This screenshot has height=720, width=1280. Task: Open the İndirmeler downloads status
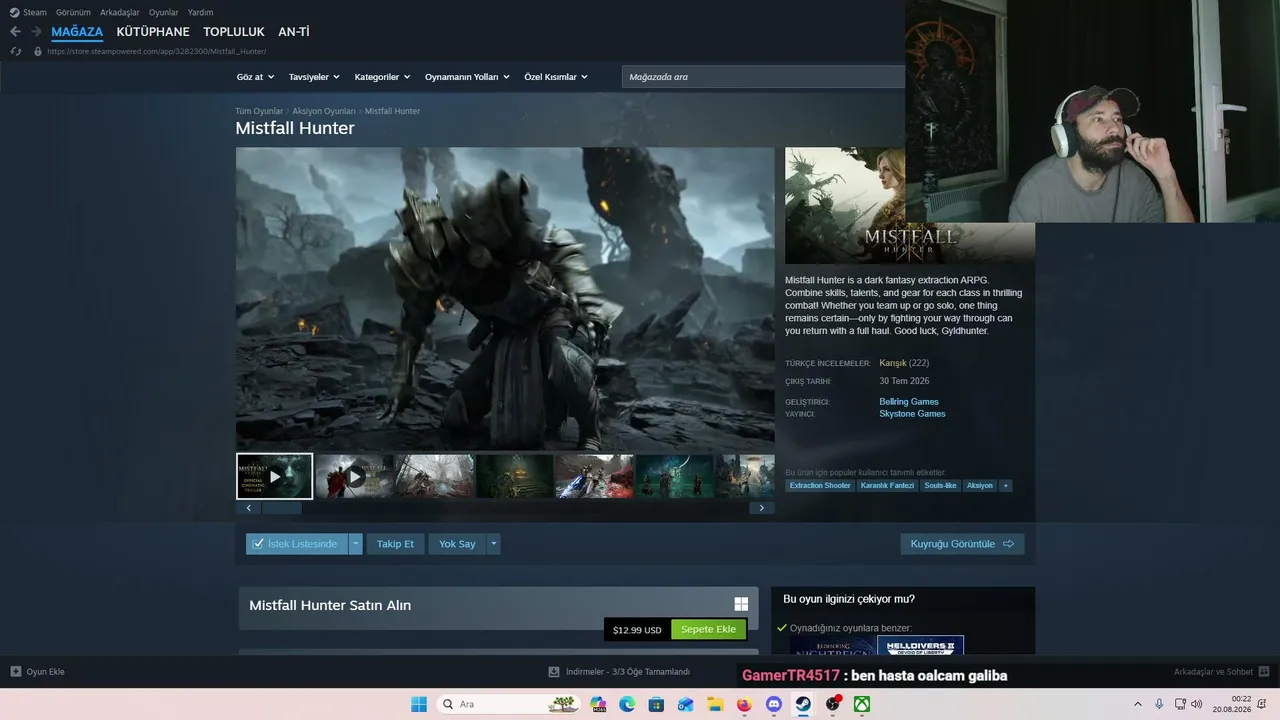coord(619,672)
